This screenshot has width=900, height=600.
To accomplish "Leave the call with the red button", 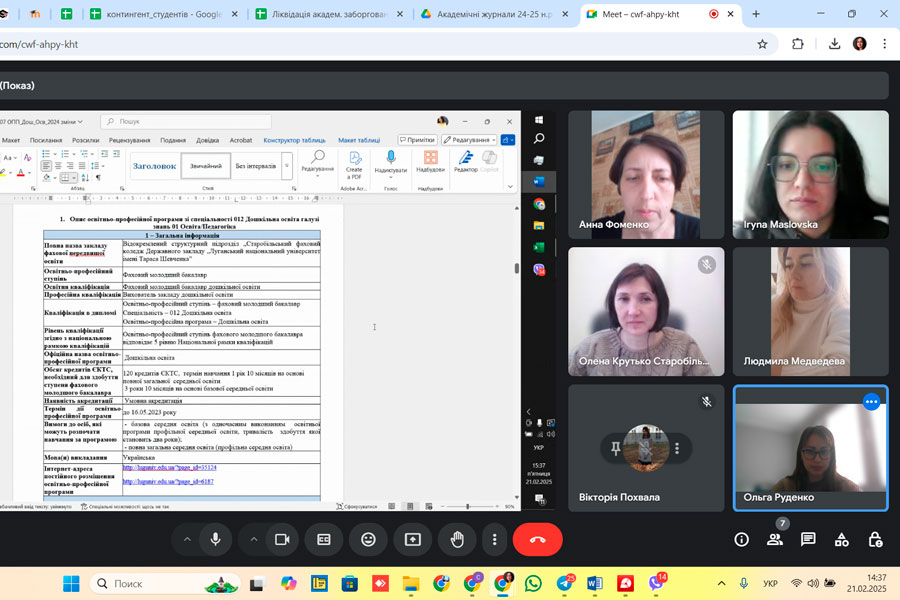I will 537,540.
